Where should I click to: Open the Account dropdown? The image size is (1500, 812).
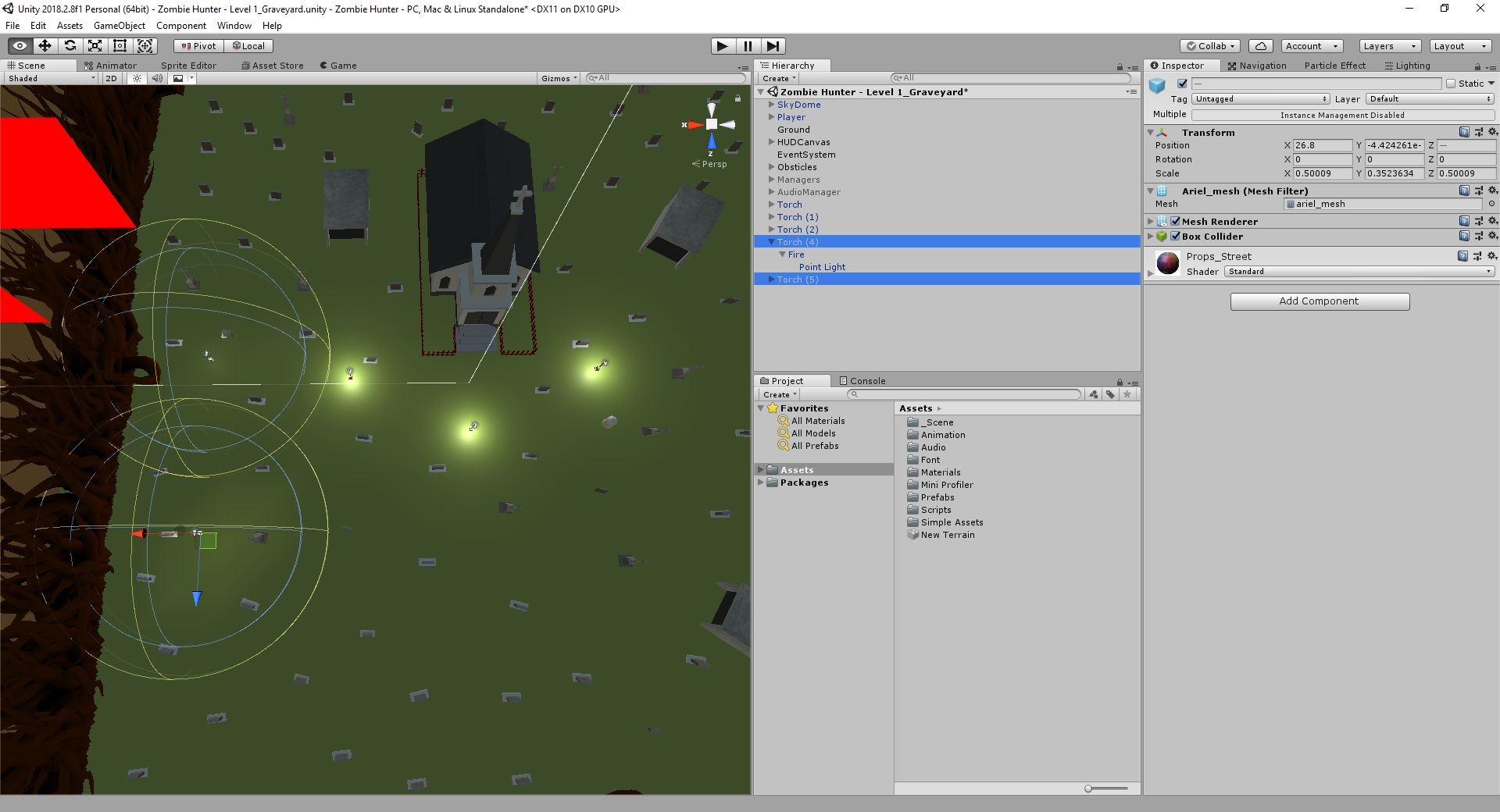(1312, 46)
